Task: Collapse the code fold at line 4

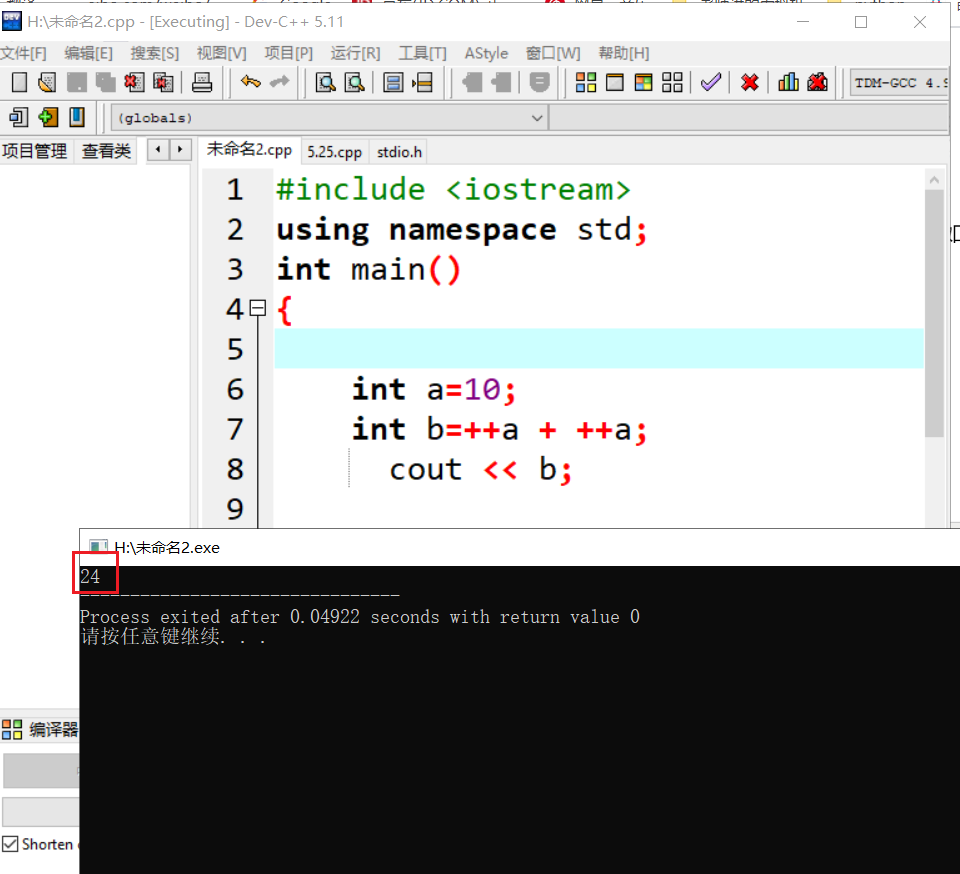Action: click(x=258, y=308)
